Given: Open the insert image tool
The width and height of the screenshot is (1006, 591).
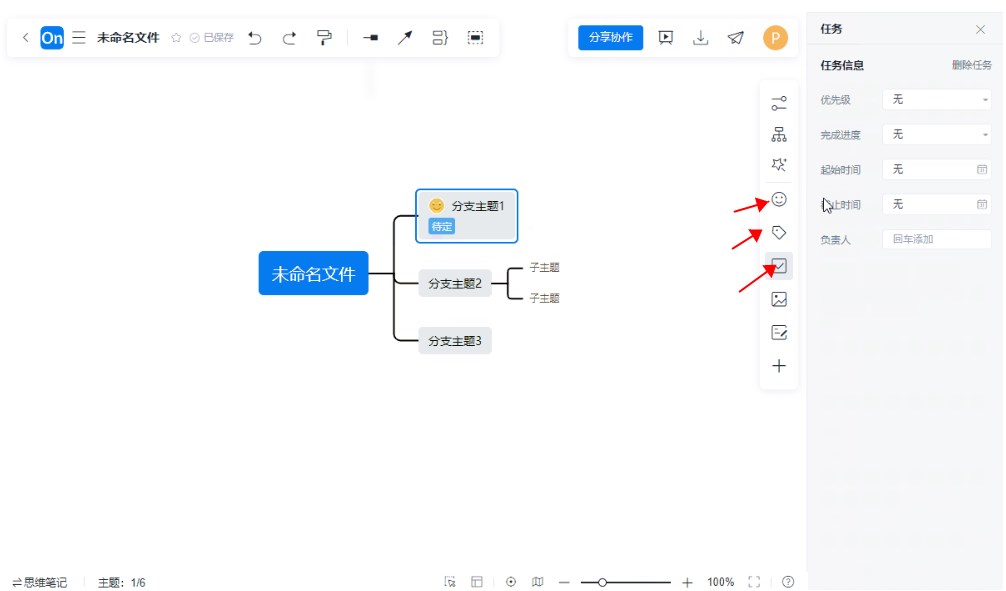Looking at the screenshot, I should (x=779, y=299).
